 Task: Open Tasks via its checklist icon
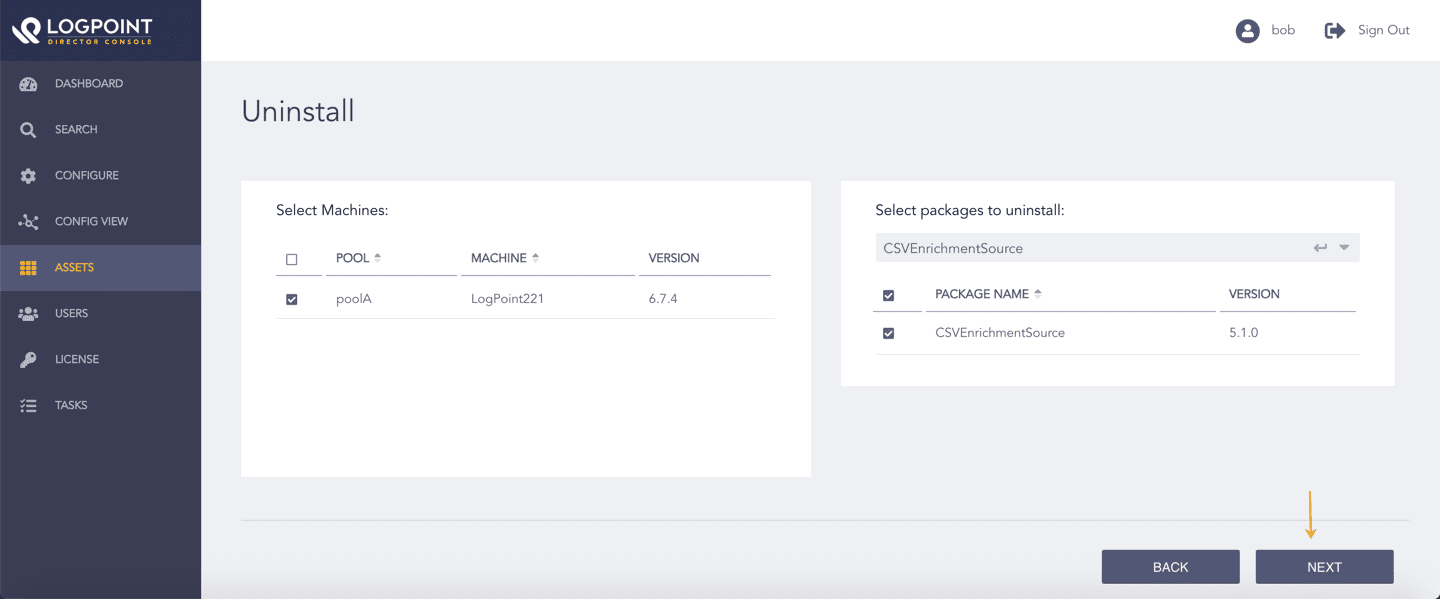tap(28, 406)
